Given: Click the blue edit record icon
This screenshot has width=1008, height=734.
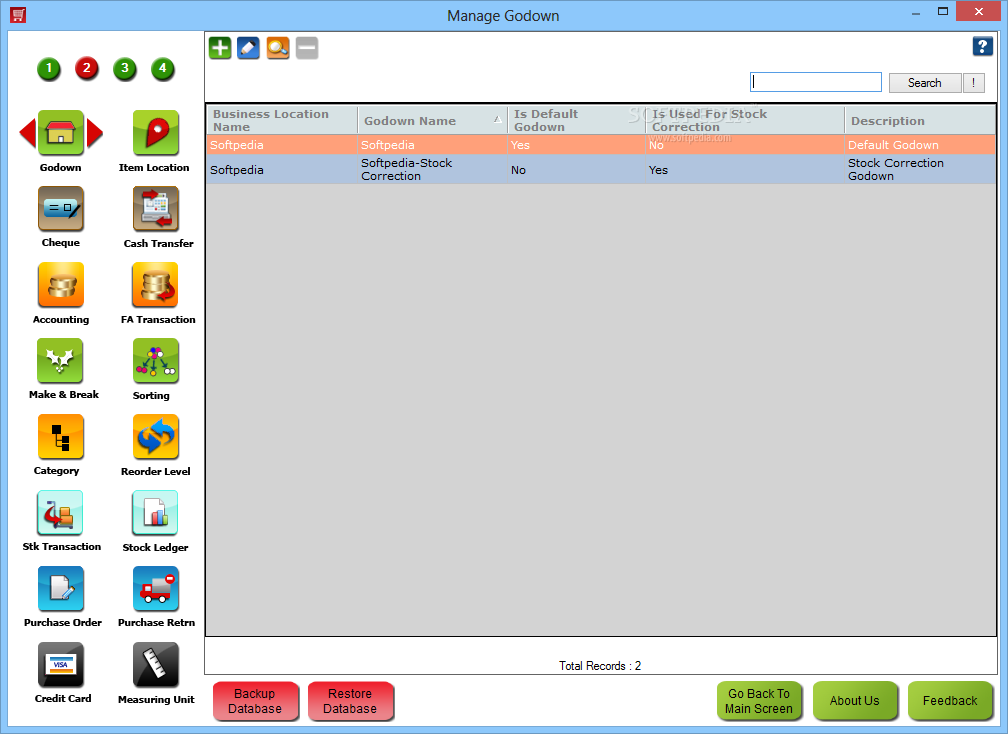Looking at the screenshot, I should click(x=248, y=48).
